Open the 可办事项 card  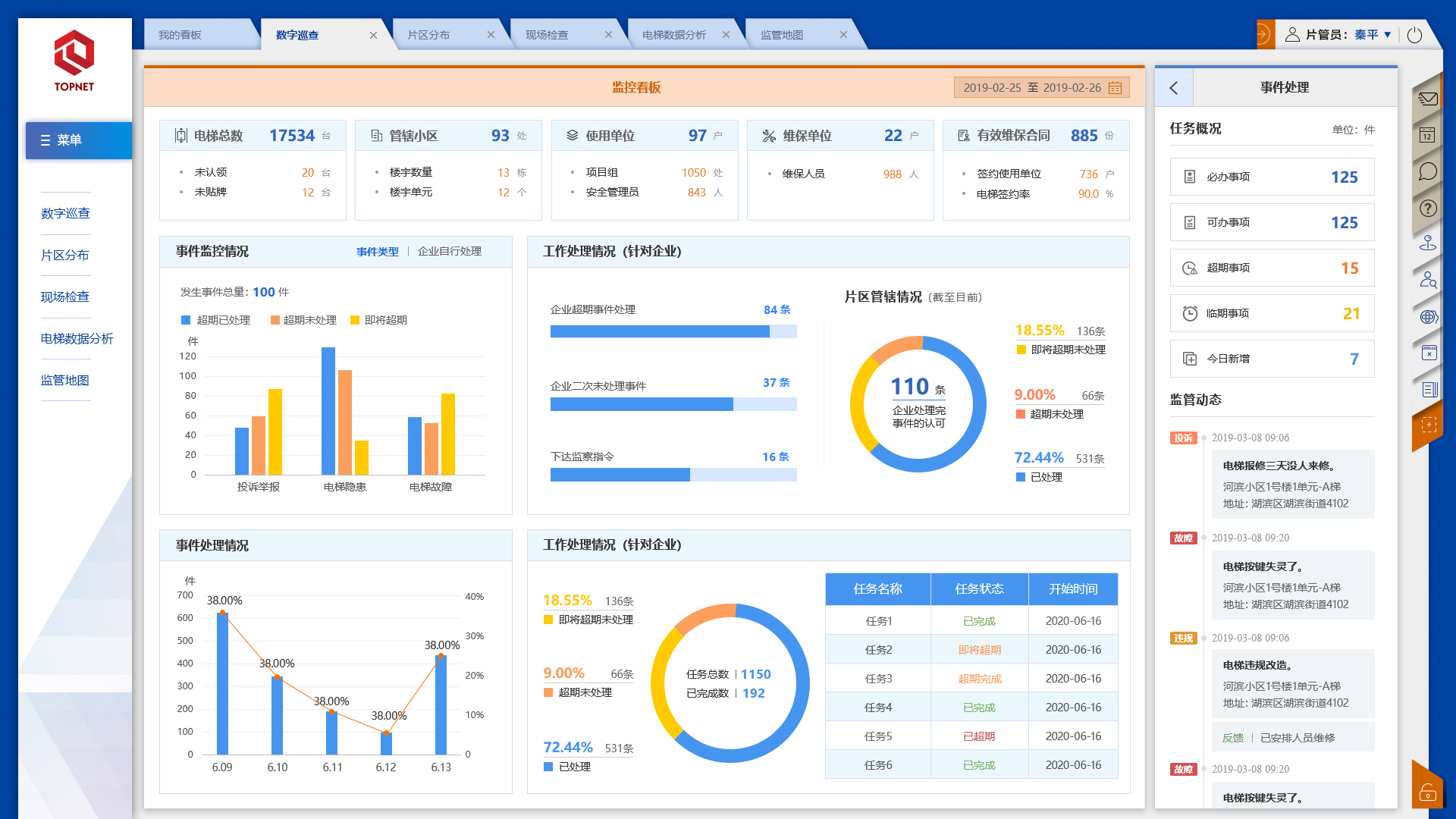click(1272, 222)
